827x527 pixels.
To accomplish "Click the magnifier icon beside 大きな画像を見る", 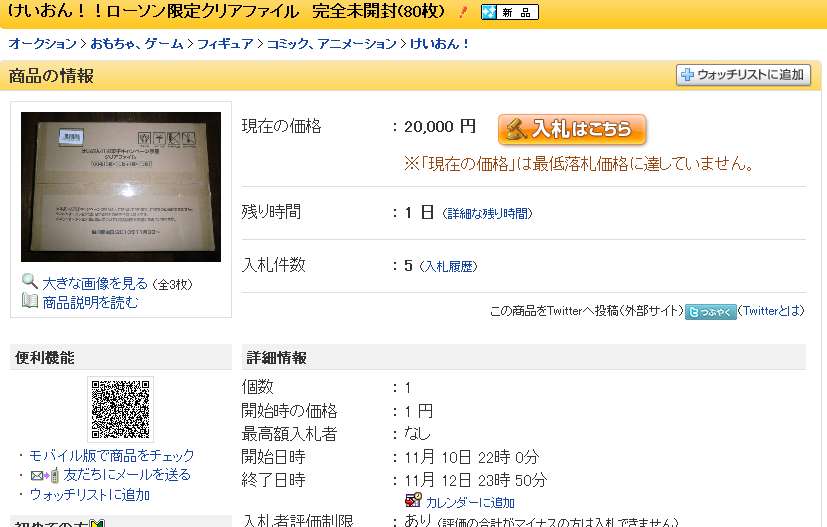I will click(30, 282).
